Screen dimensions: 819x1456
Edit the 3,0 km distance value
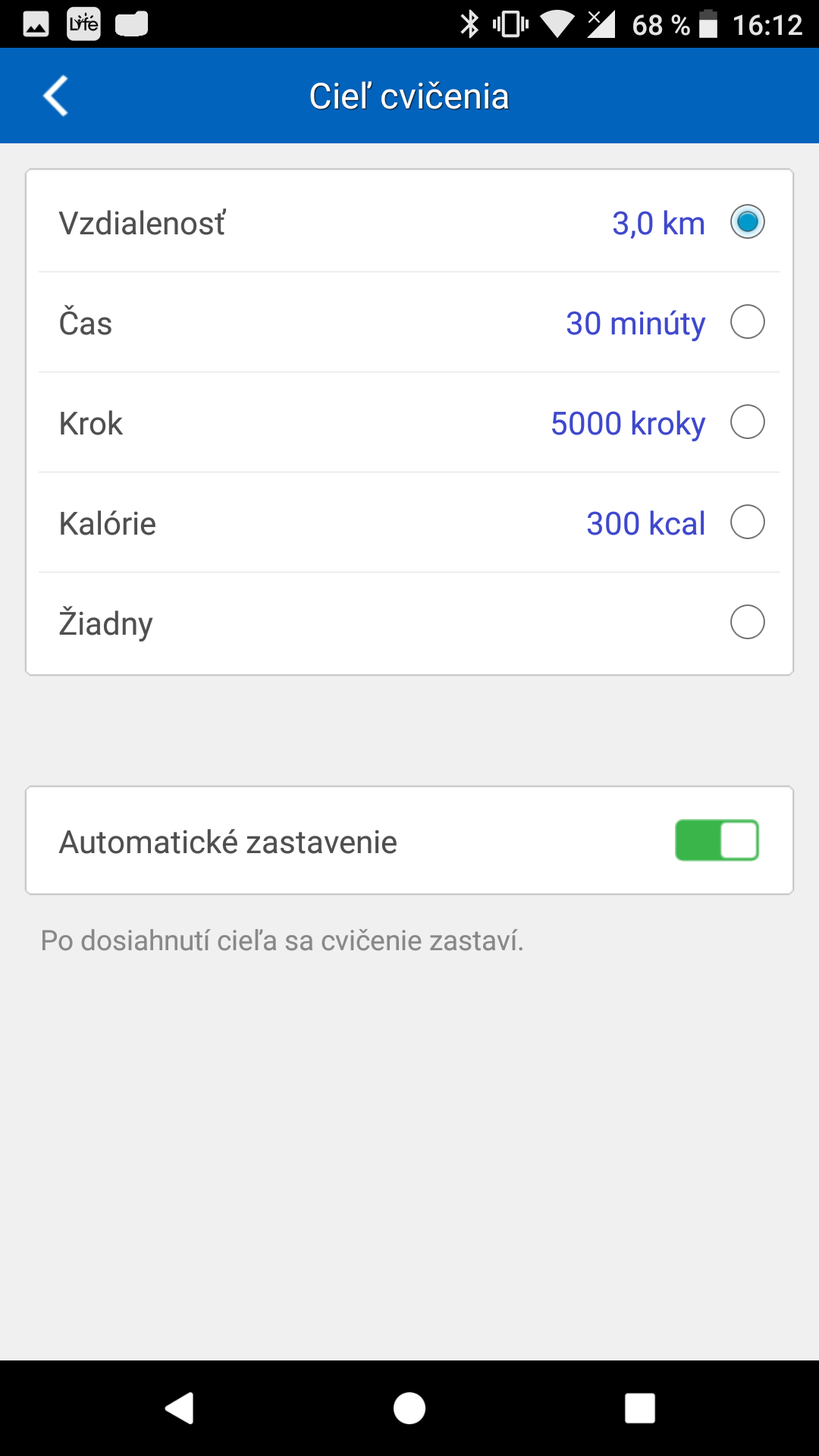[658, 224]
